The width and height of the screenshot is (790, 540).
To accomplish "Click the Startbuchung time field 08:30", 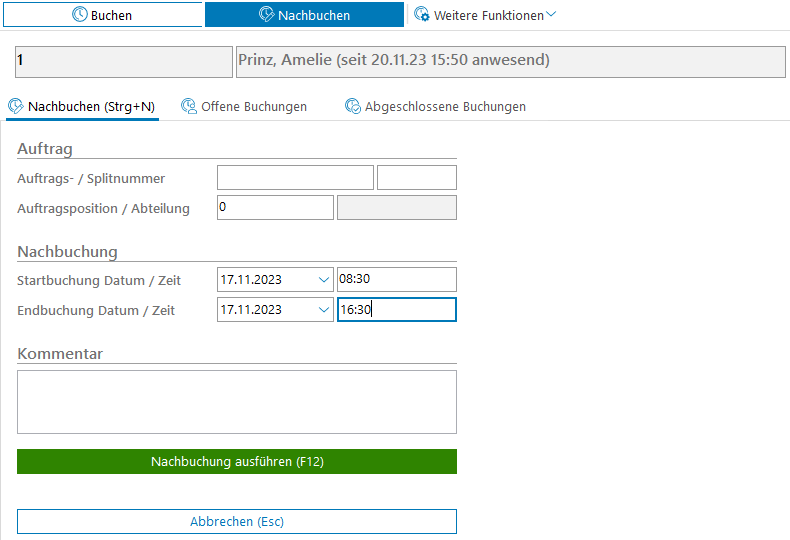I will point(396,280).
